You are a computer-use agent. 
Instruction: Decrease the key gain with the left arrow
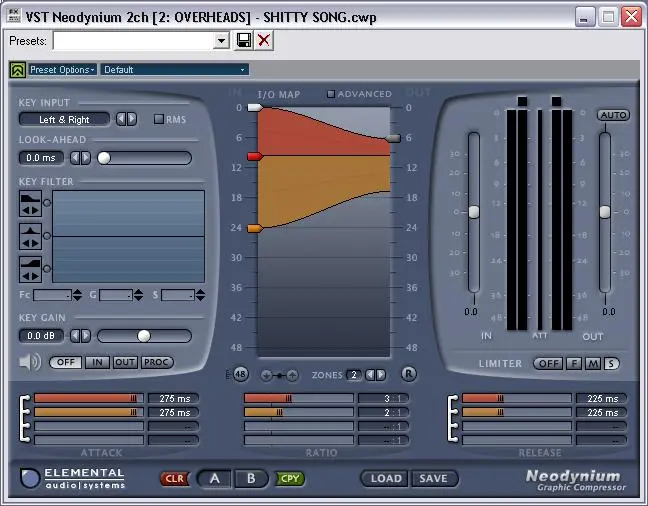[x=75, y=335]
